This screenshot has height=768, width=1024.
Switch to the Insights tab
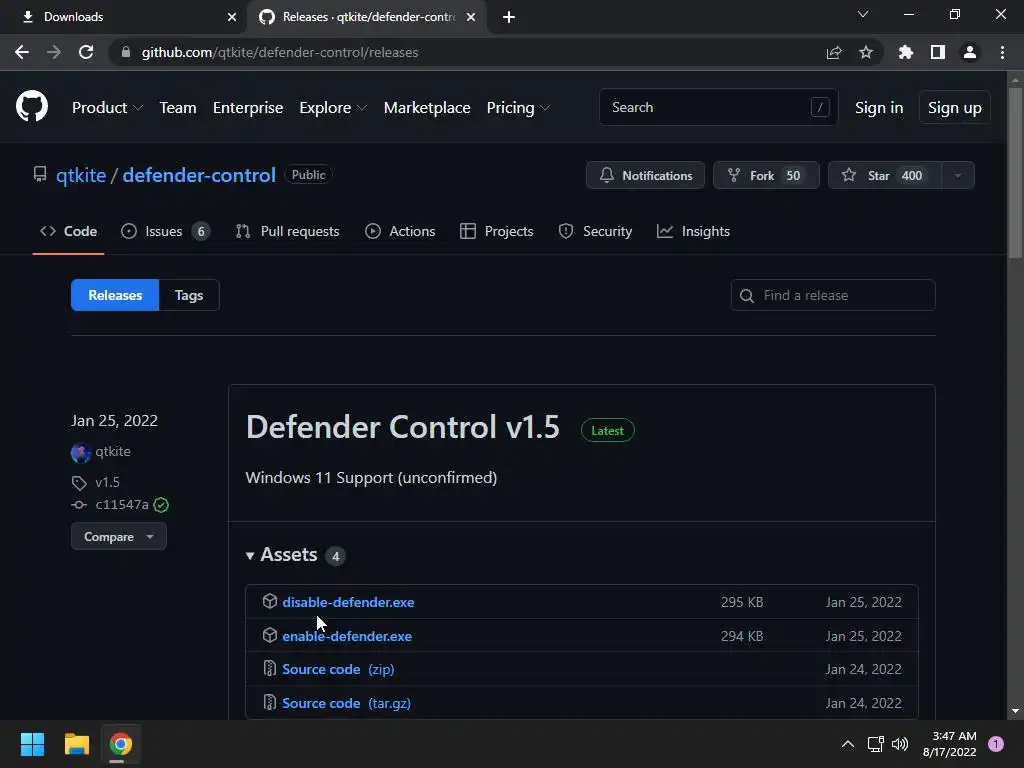(x=694, y=231)
